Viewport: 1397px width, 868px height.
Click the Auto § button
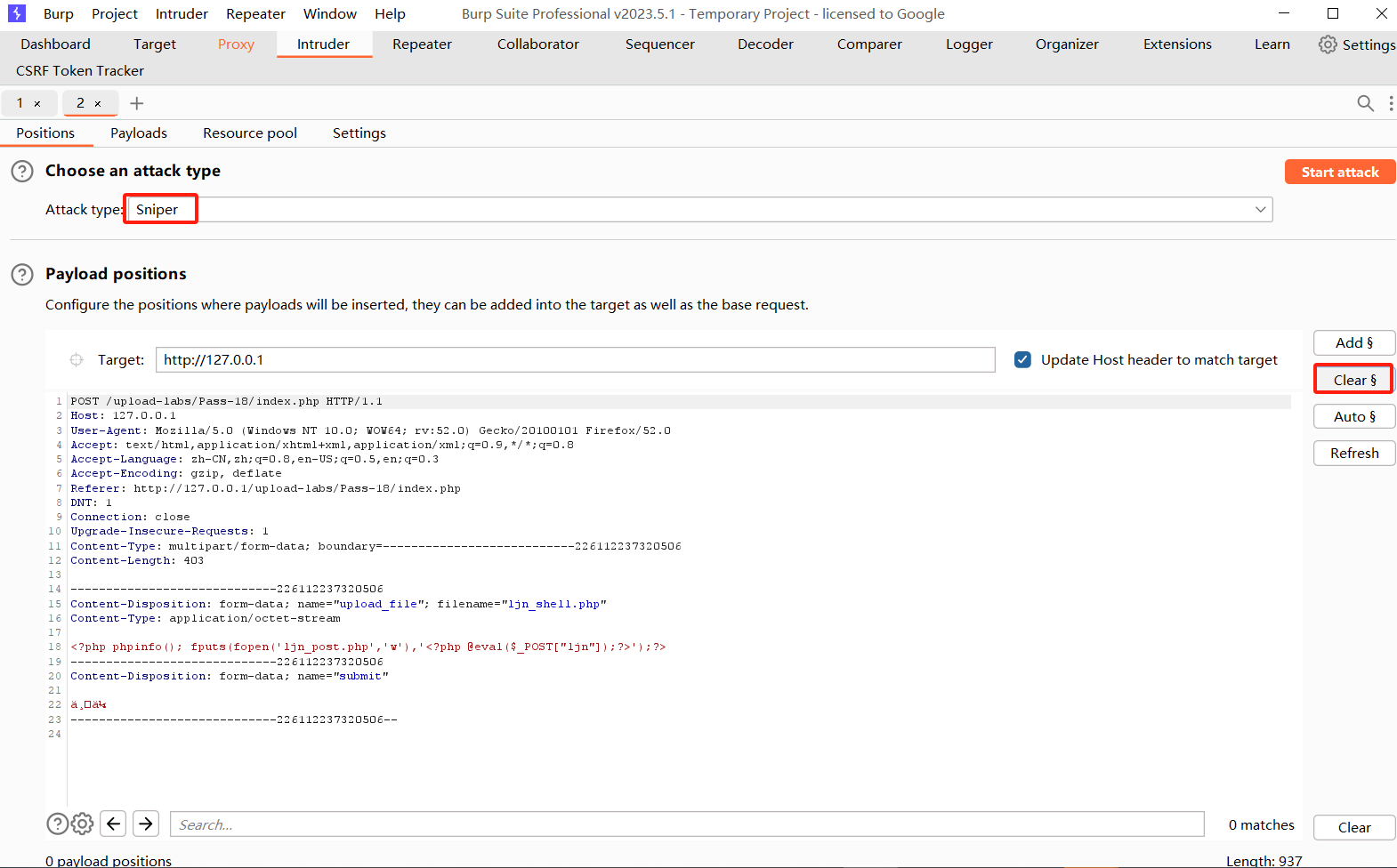(x=1354, y=416)
